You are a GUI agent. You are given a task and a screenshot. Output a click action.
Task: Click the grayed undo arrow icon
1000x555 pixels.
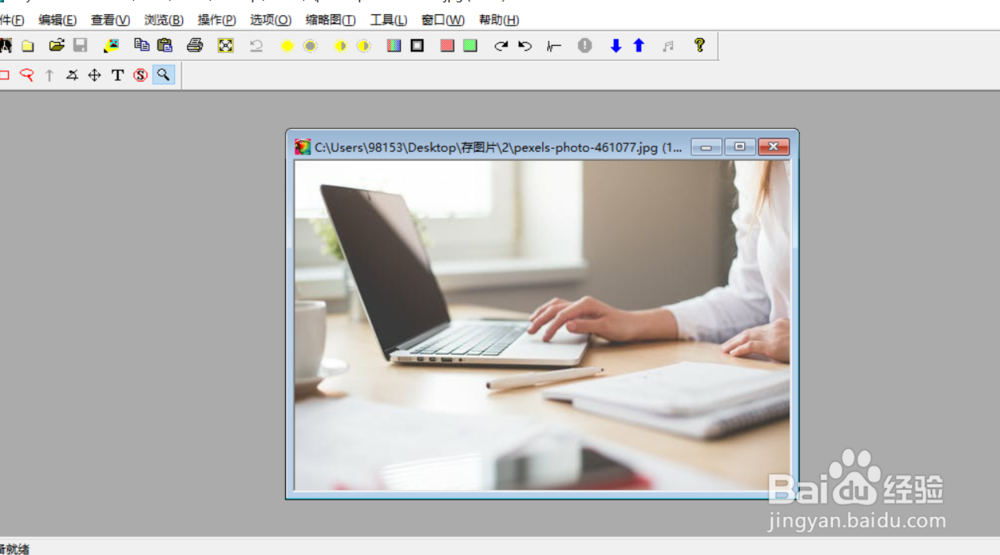point(256,46)
